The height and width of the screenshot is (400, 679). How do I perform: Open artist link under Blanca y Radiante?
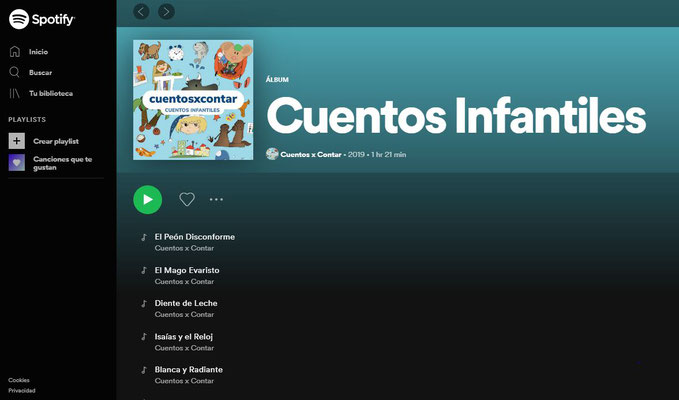[x=184, y=381]
